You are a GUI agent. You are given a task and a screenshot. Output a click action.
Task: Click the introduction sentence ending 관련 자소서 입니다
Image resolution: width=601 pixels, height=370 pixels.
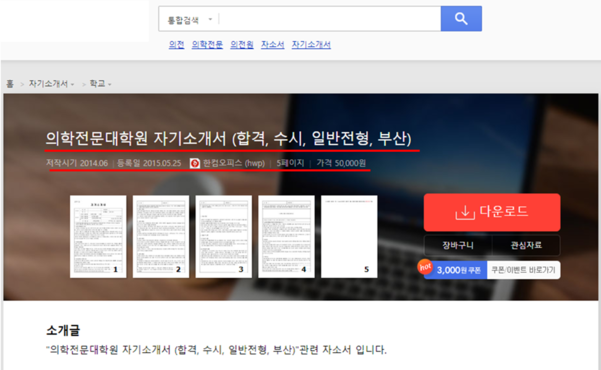(x=217, y=350)
